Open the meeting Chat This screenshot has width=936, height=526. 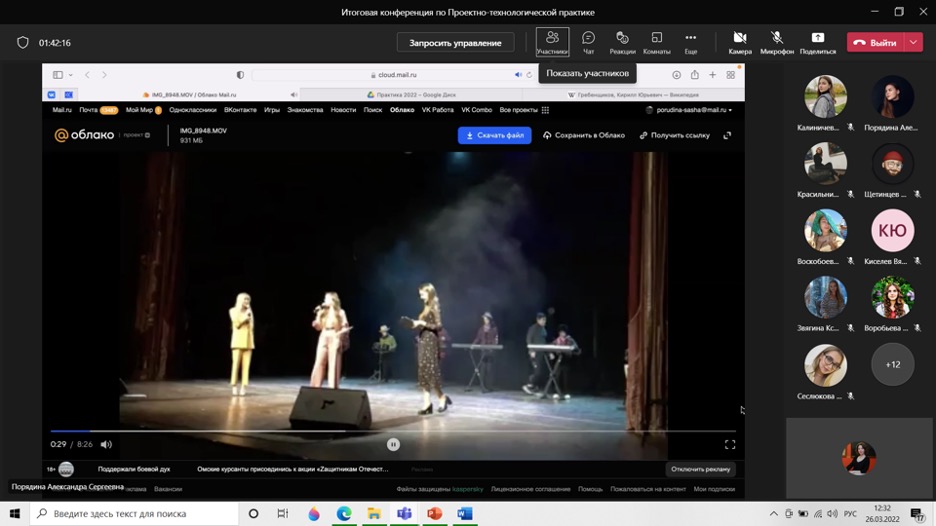588,42
